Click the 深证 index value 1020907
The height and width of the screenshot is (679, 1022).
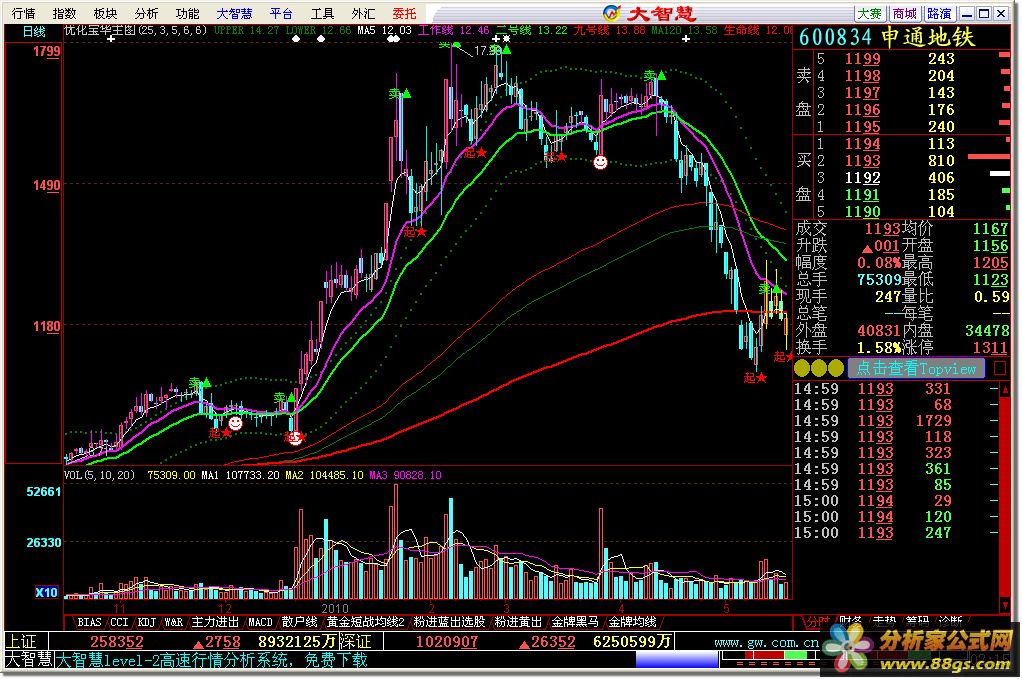tap(447, 642)
